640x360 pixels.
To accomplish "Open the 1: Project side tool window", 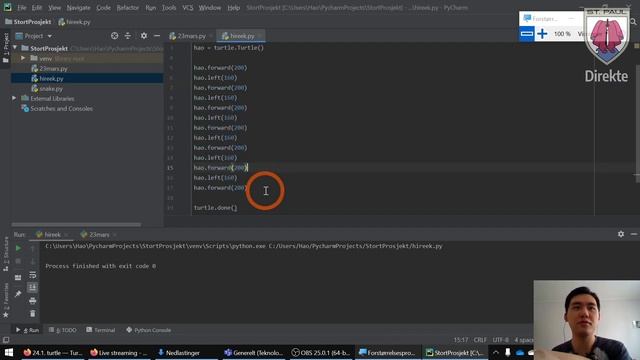I will tap(6, 48).
